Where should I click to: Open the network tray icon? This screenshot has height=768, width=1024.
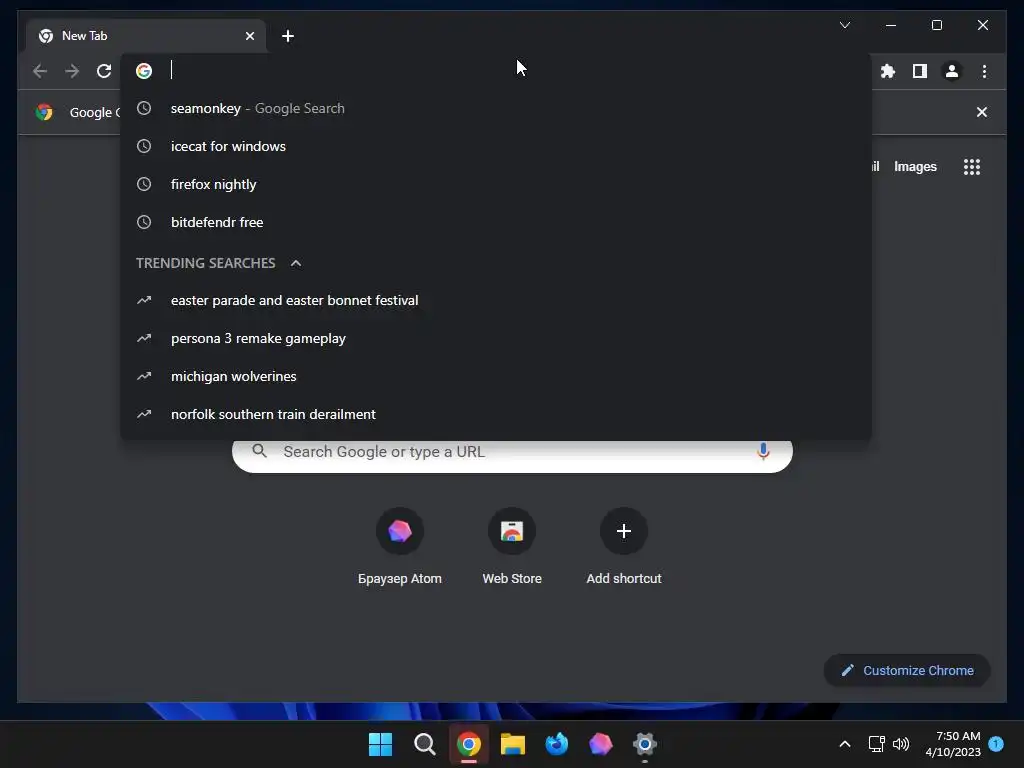876,744
